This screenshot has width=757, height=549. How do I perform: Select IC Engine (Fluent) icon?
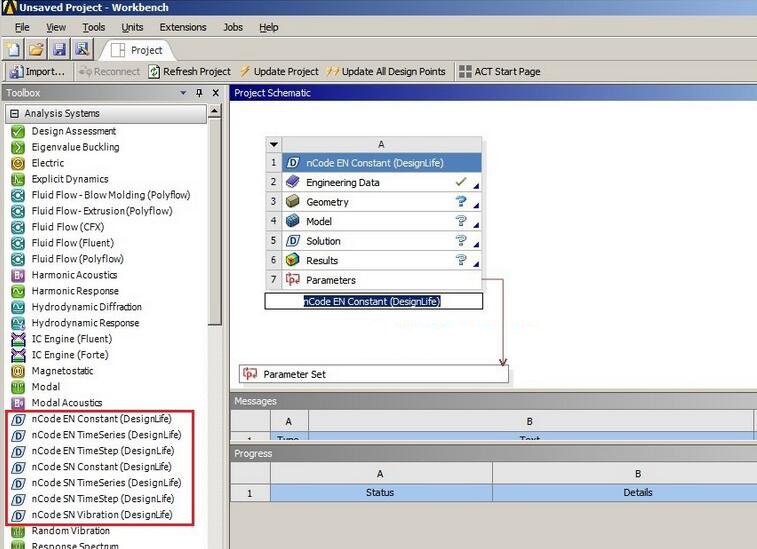pos(18,339)
